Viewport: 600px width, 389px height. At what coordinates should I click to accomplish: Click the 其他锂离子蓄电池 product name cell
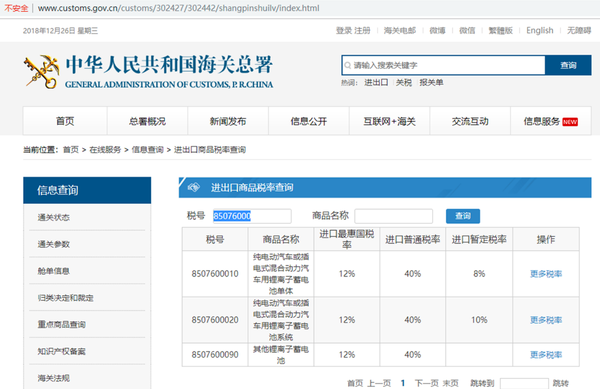click(281, 355)
